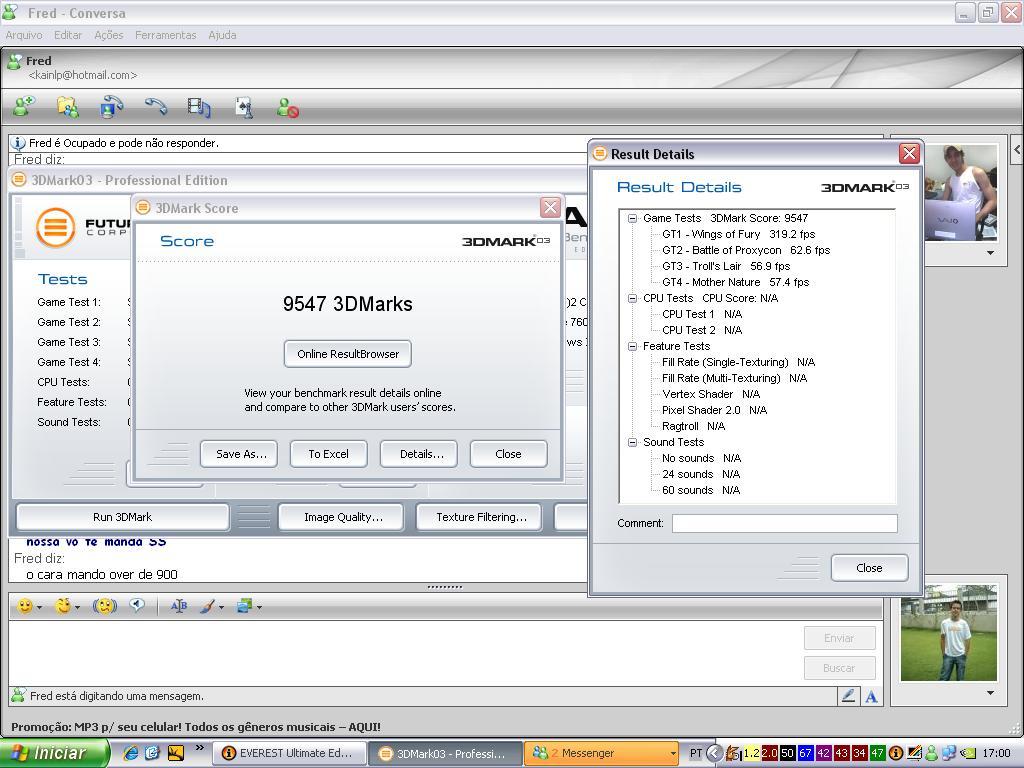Image resolution: width=1024 pixels, height=768 pixels.
Task: Click the info icon by Fred's busy status
Action: point(18,142)
